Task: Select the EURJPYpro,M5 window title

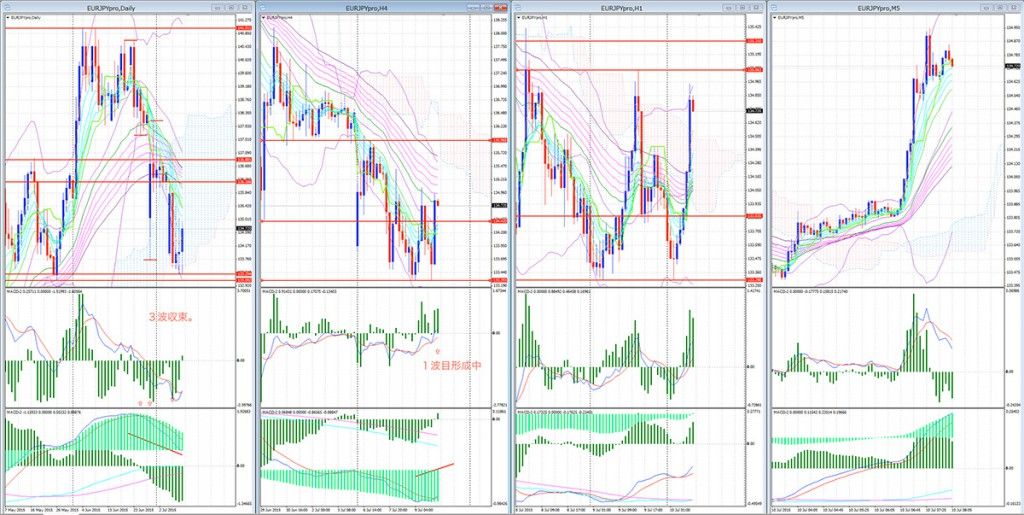Action: 878,8
